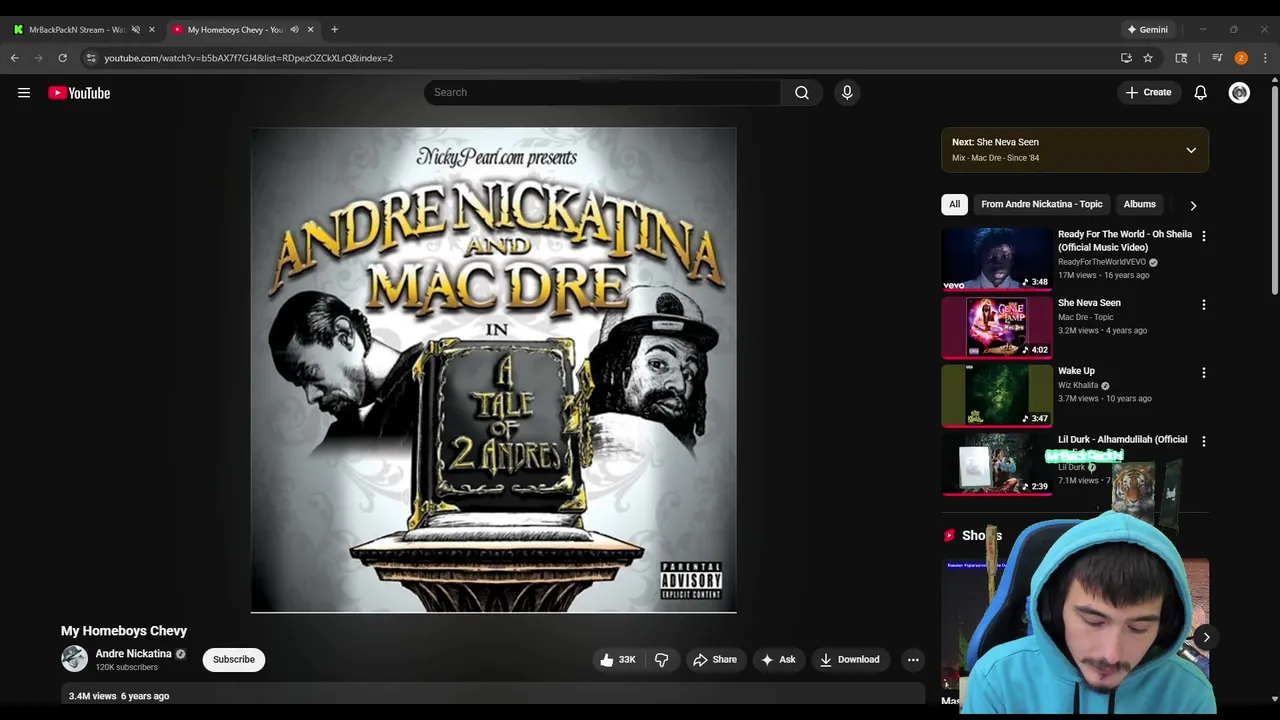Open the Chrome profile avatar
The width and height of the screenshot is (1280, 720).
coord(1241,58)
